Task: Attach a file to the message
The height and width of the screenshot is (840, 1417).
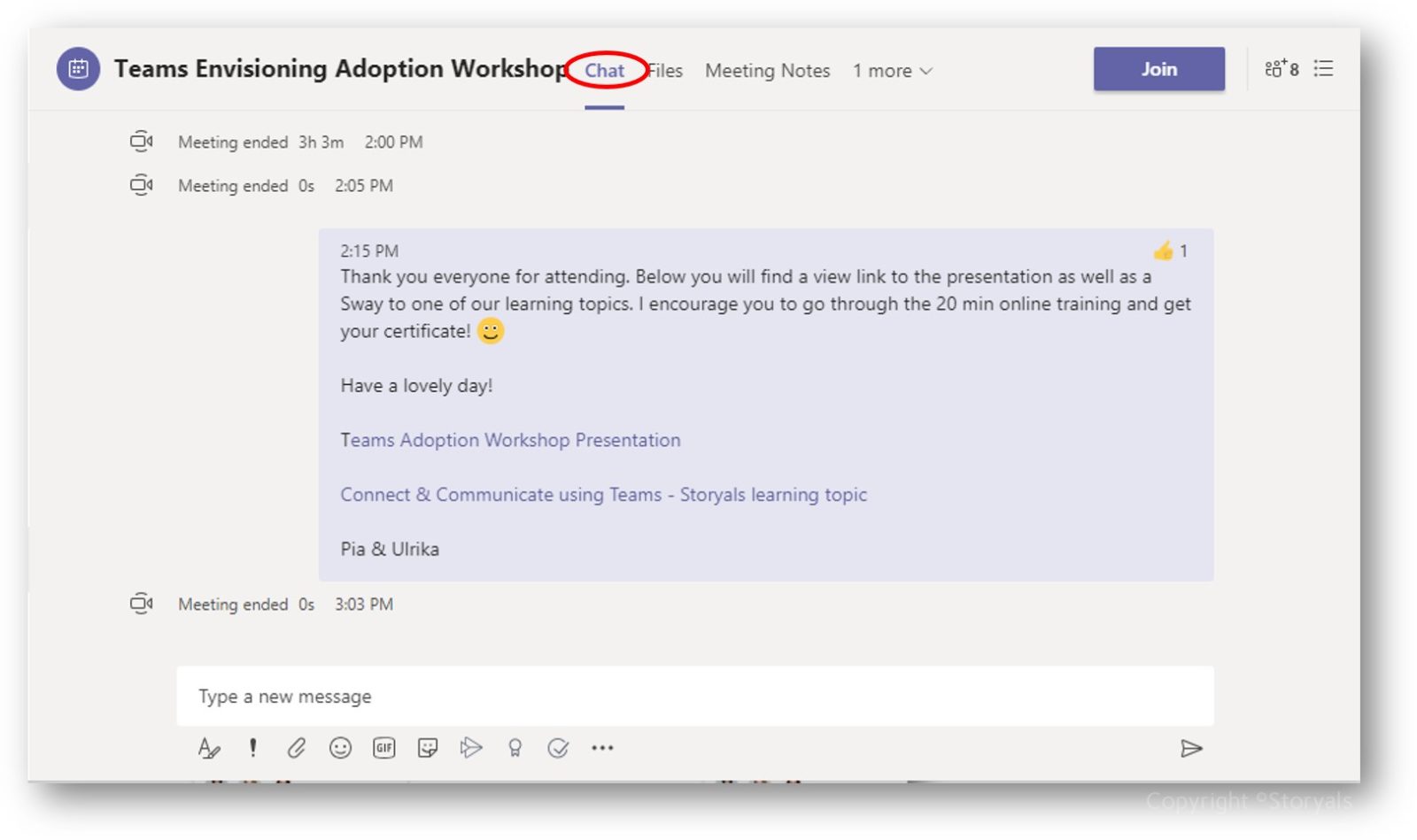Action: tap(297, 748)
